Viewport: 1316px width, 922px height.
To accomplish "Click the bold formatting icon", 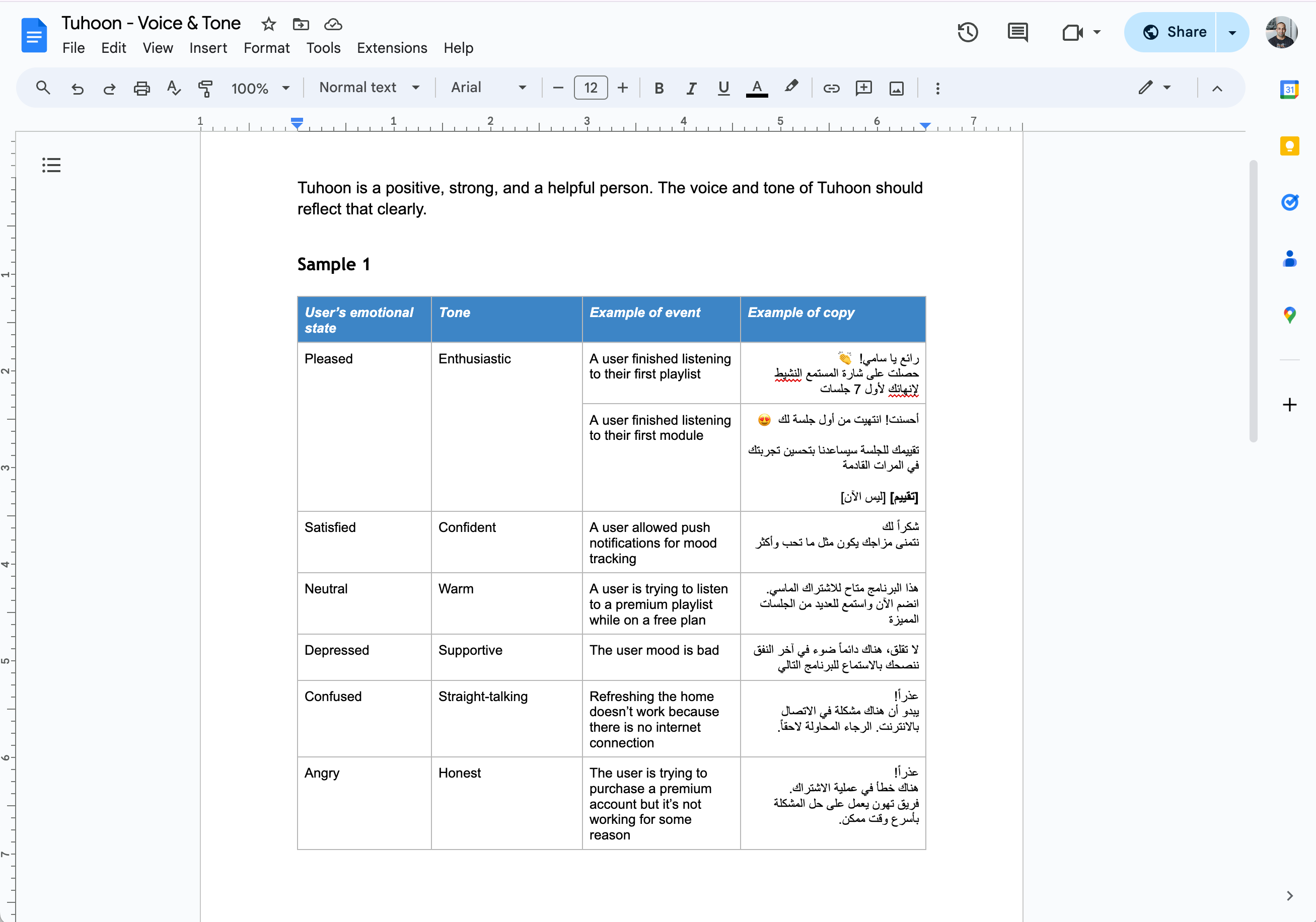I will pos(659,88).
